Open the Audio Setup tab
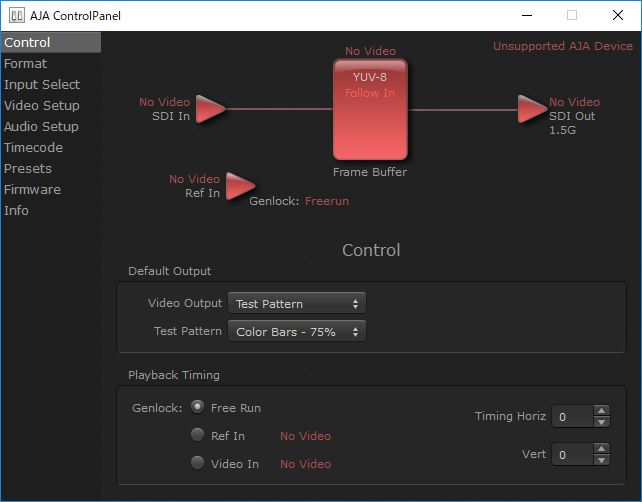Viewport: 642px width, 502px height. coord(51,127)
